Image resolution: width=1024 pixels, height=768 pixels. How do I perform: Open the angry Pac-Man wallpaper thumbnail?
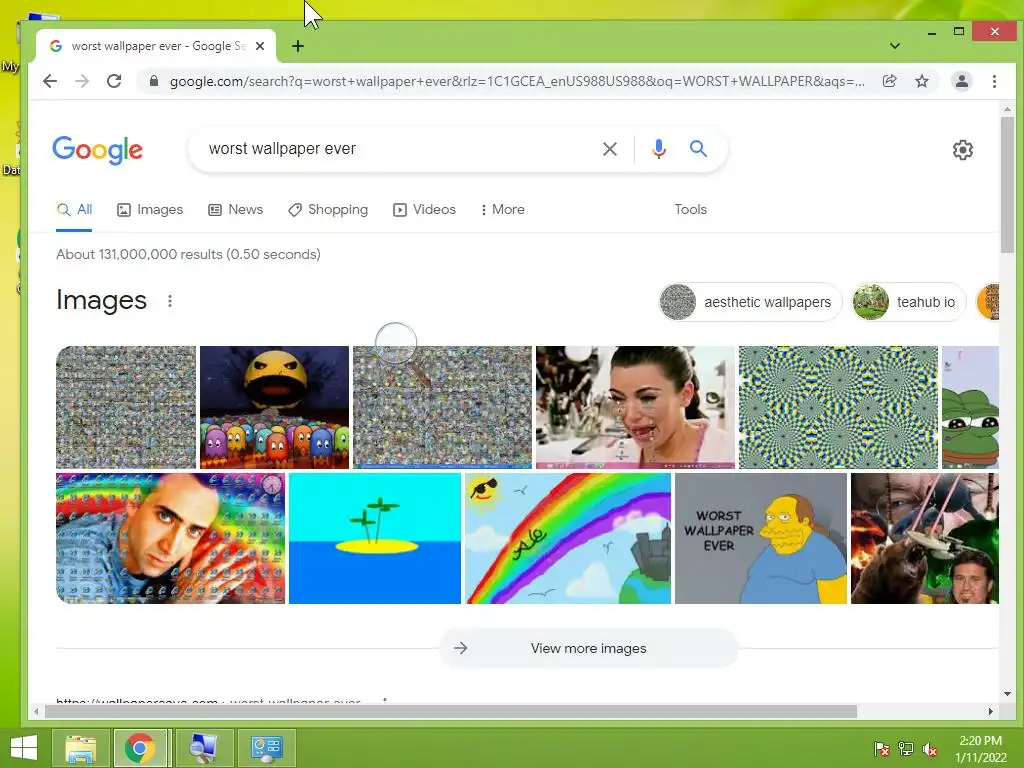[x=274, y=407]
